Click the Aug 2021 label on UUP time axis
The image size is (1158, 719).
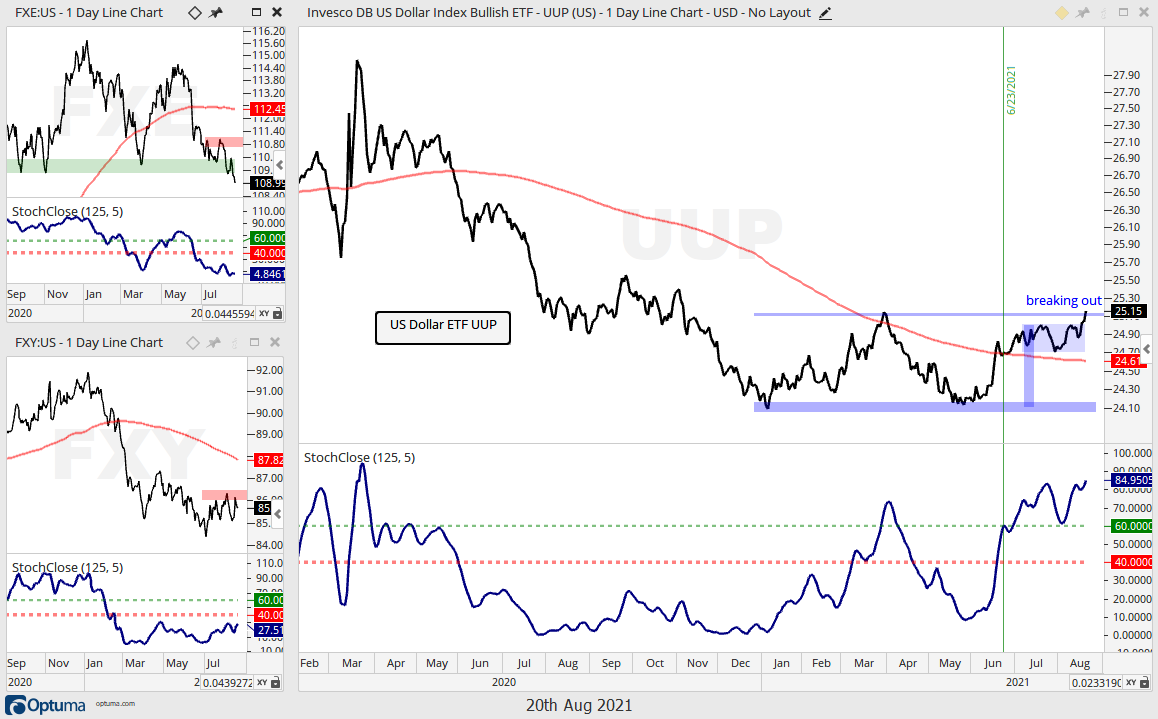(x=1080, y=663)
